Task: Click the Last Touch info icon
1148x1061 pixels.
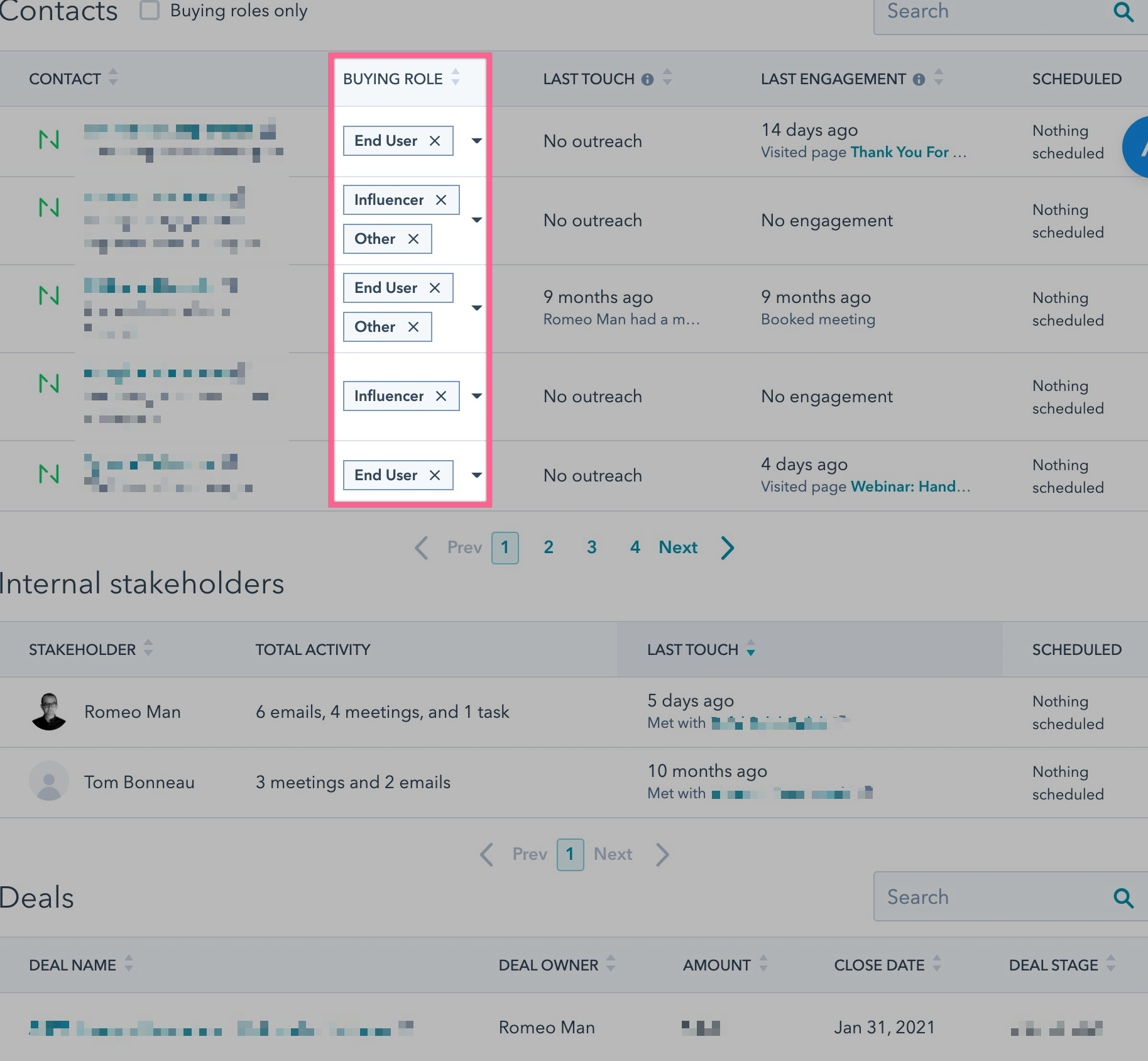Action: coord(647,79)
